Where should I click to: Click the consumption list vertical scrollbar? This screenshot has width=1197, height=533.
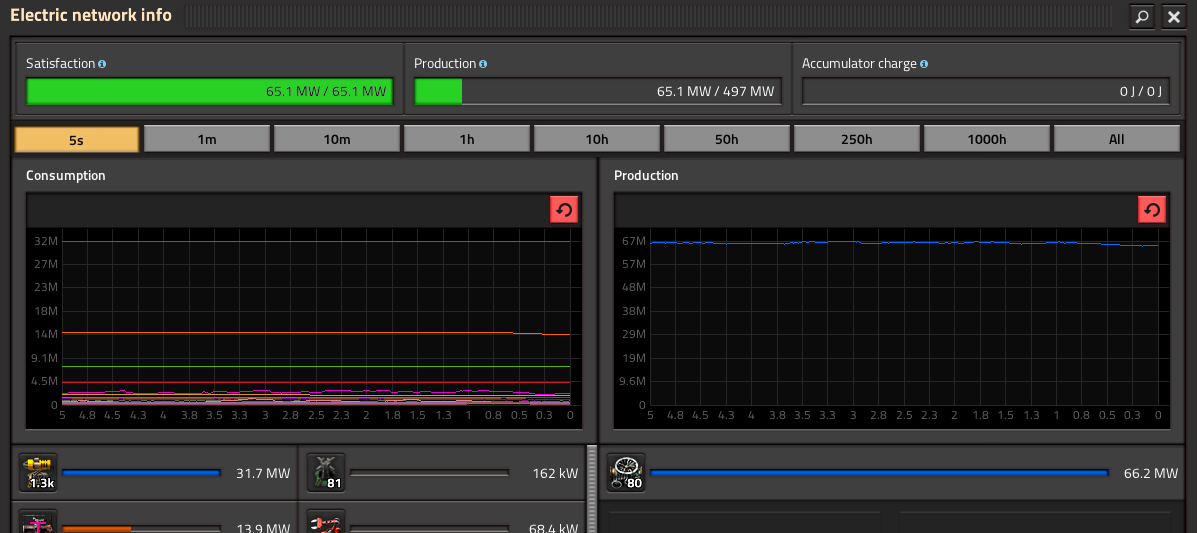pyautogui.click(x=590, y=488)
